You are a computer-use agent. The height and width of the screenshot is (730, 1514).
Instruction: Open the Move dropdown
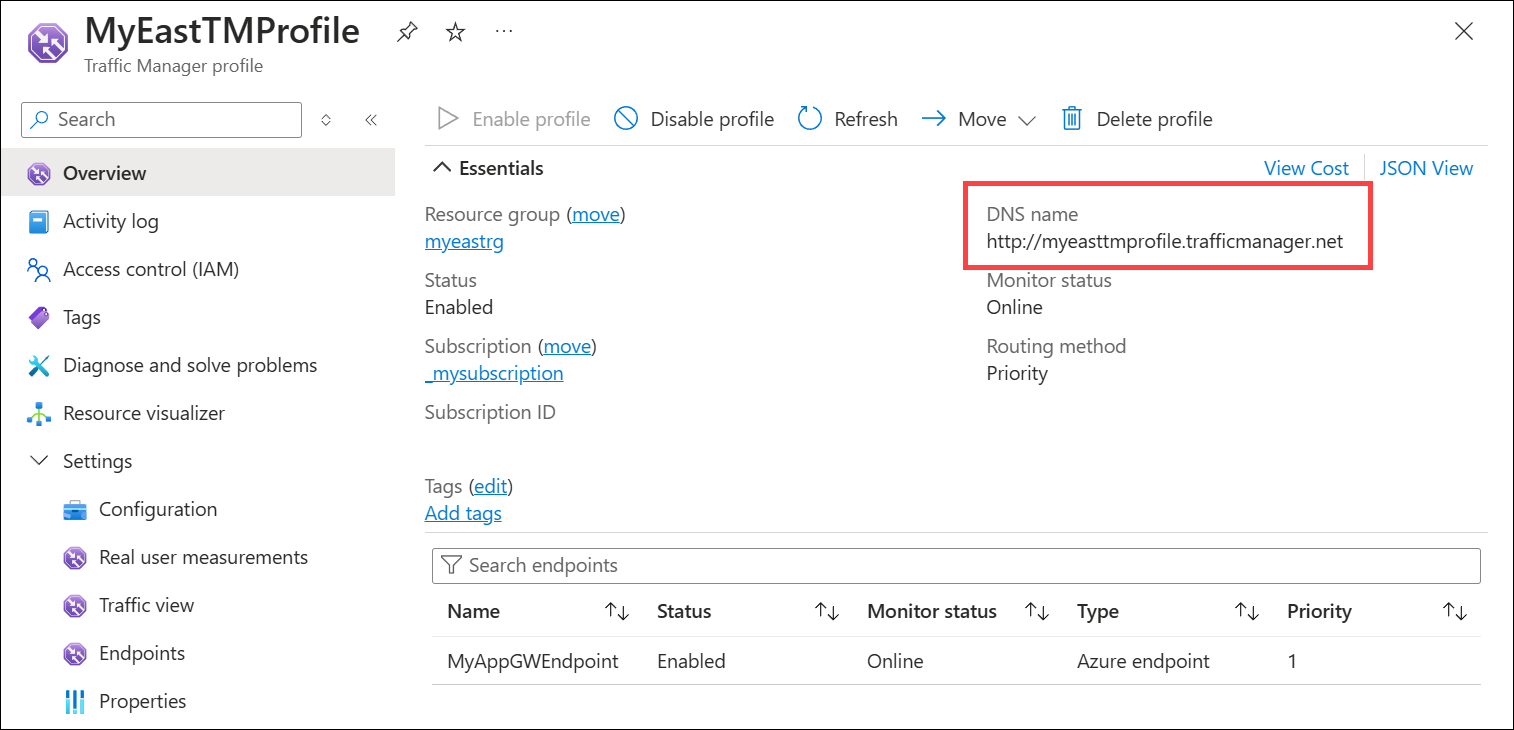[x=1029, y=118]
